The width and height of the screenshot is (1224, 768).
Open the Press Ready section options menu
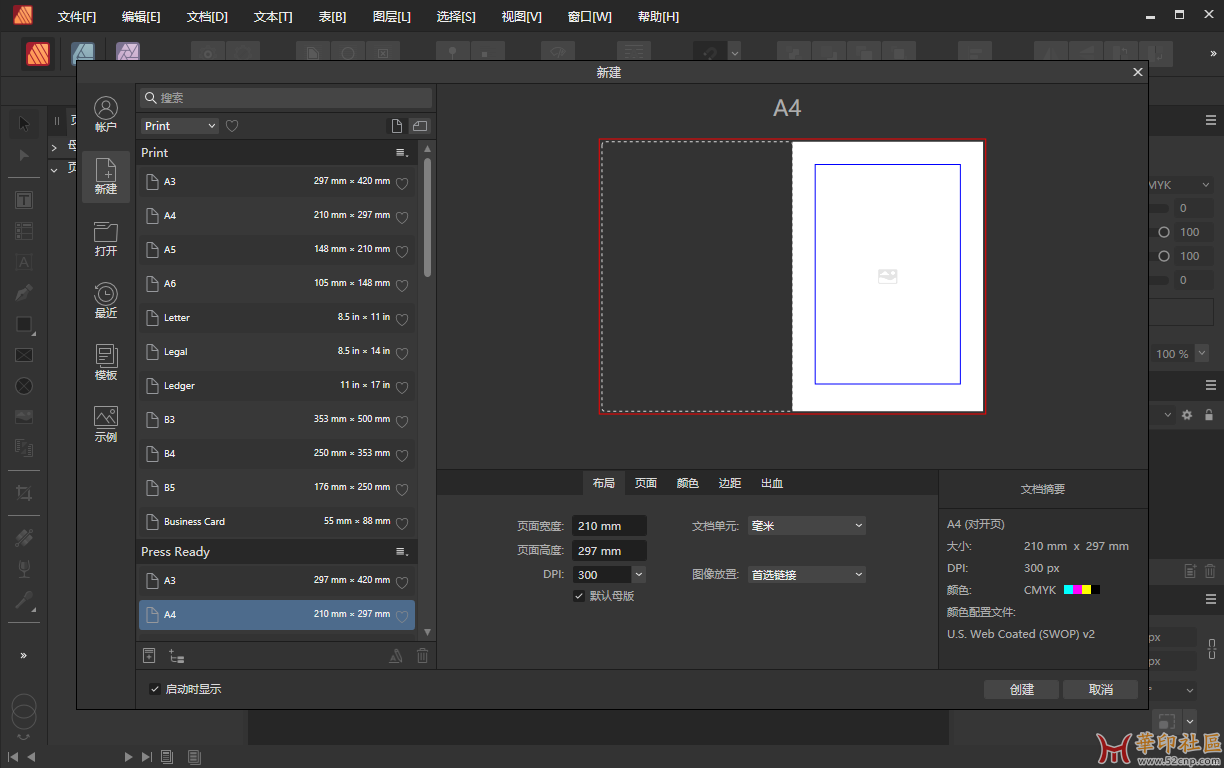(x=402, y=552)
